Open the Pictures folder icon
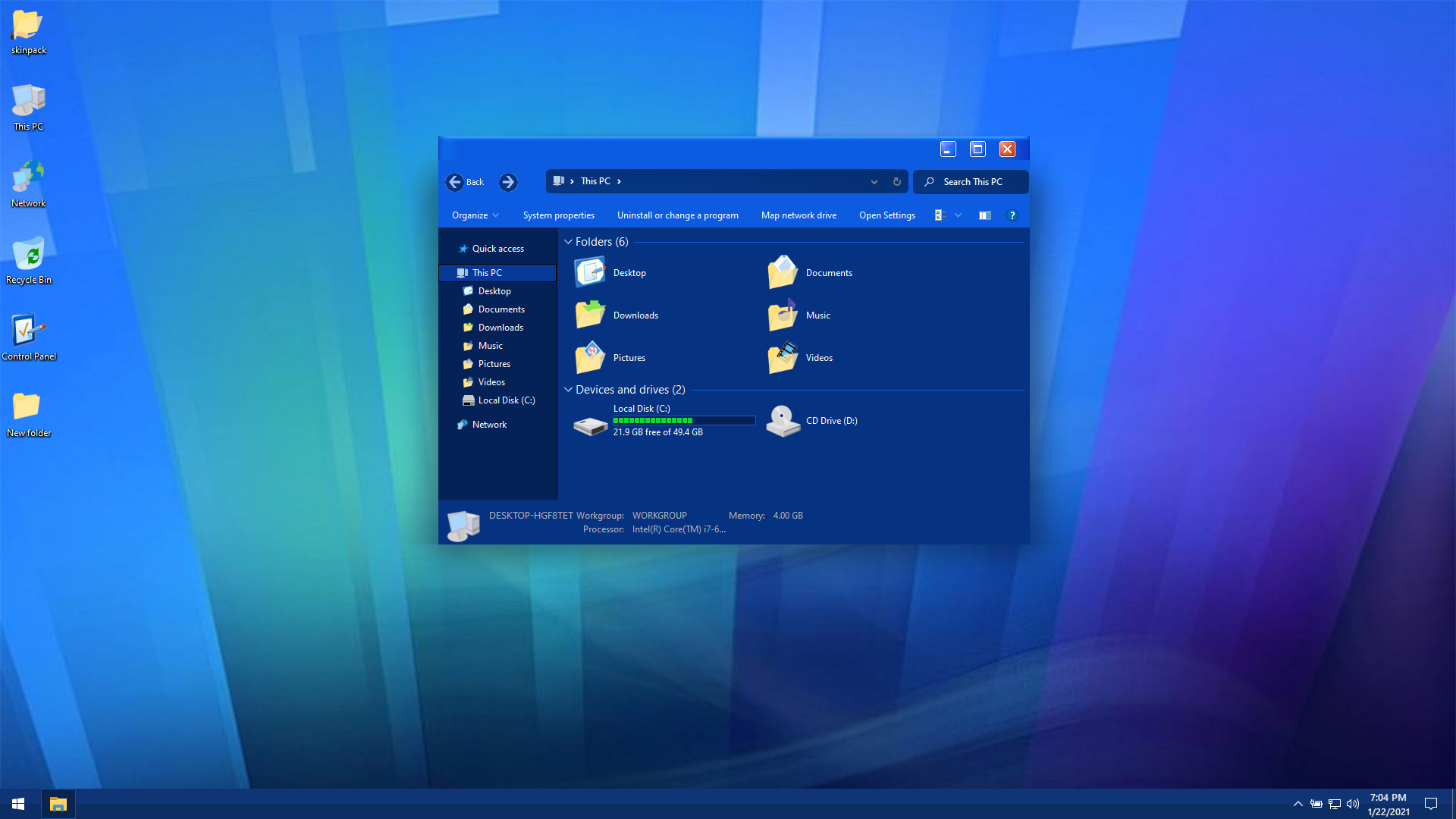The width and height of the screenshot is (1456, 819). (590, 357)
